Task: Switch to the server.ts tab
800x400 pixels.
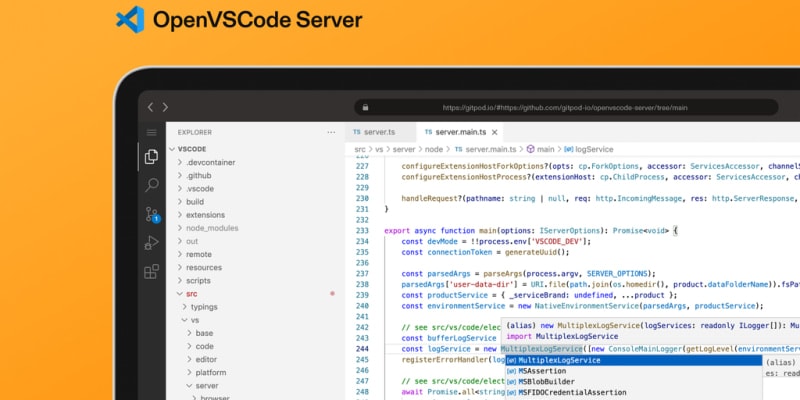Action: tap(378, 132)
